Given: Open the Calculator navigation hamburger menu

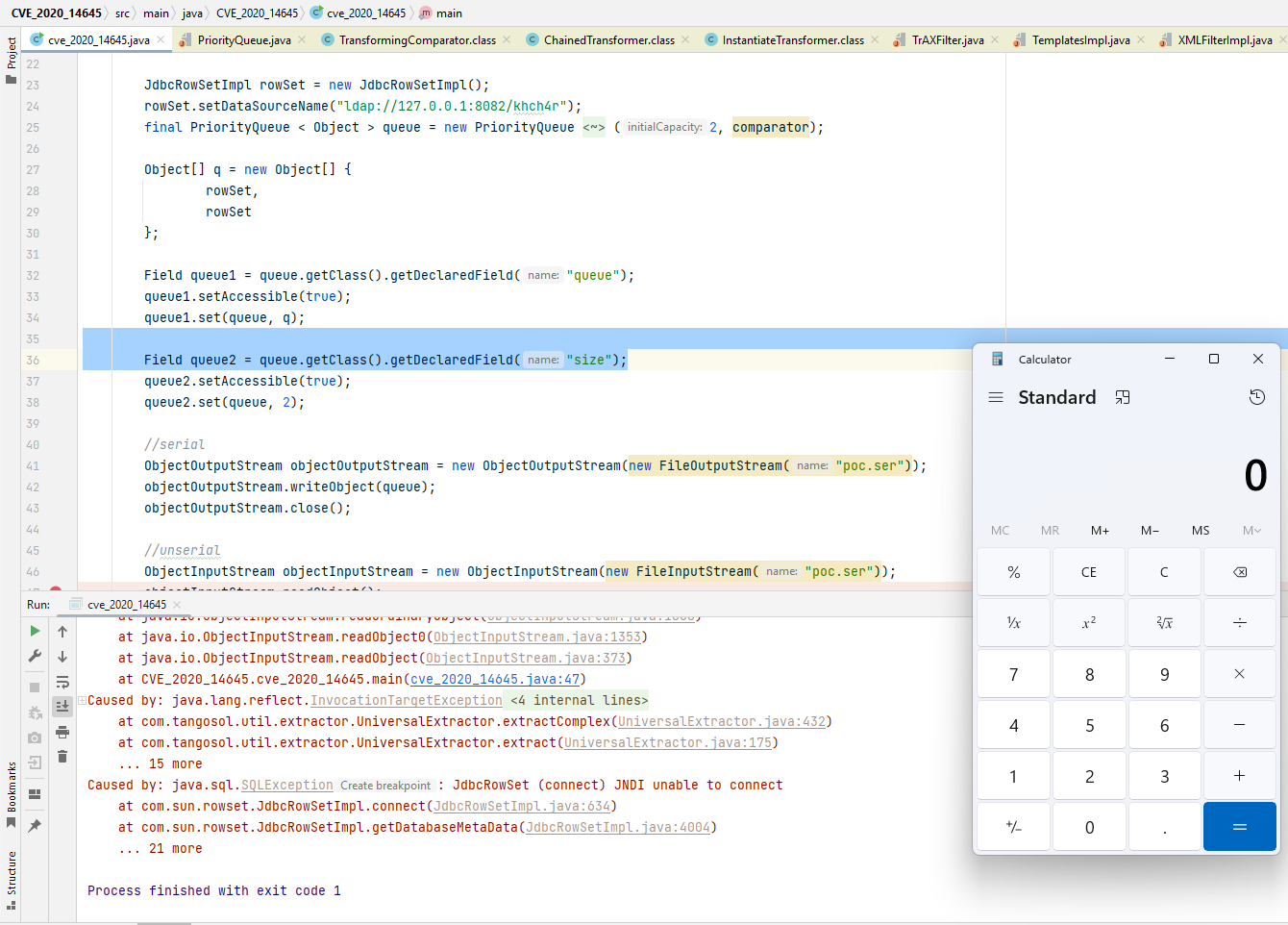Looking at the screenshot, I should [x=996, y=397].
